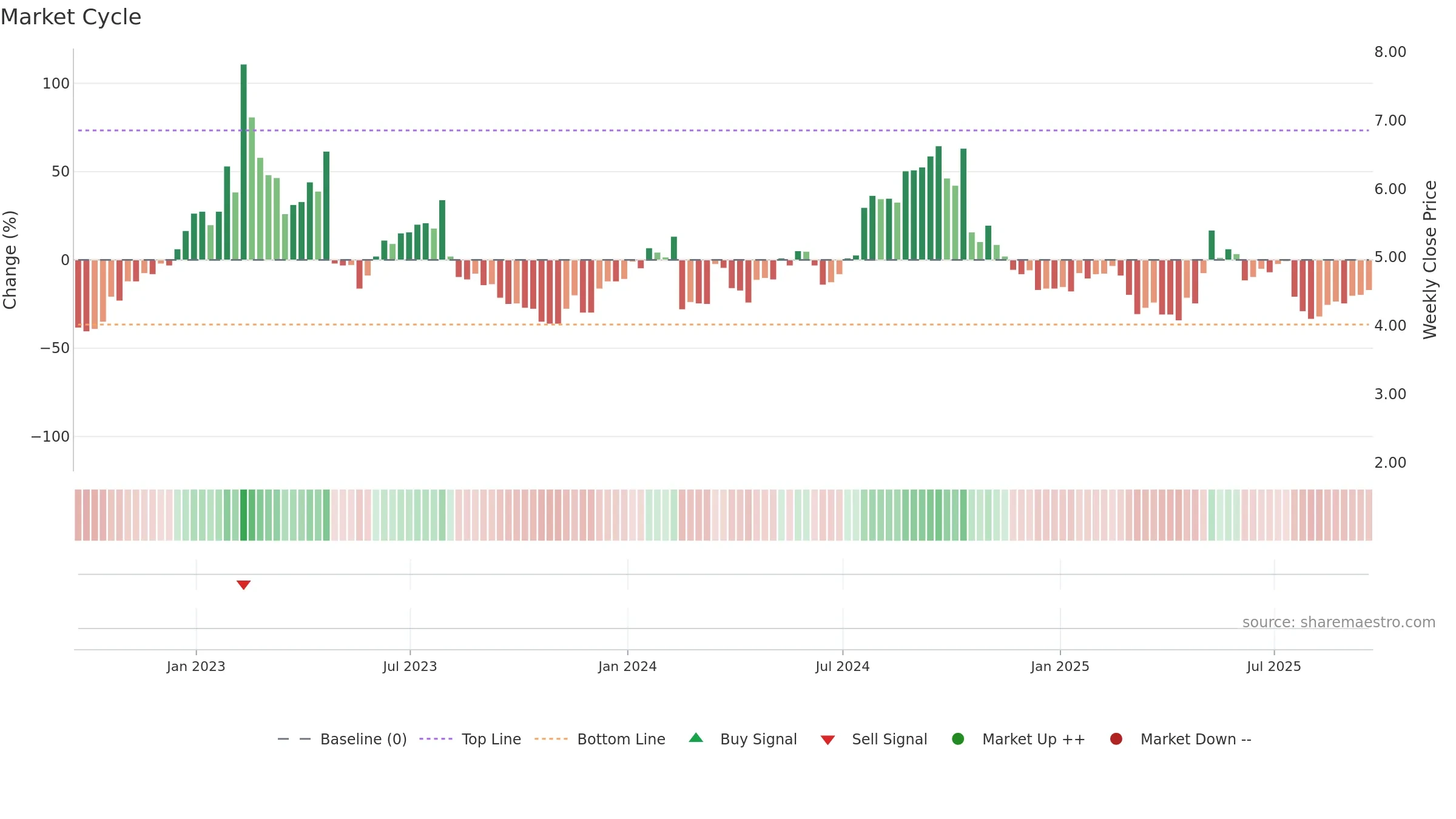
Task: Click the Market Cycle chart title
Action: [71, 17]
